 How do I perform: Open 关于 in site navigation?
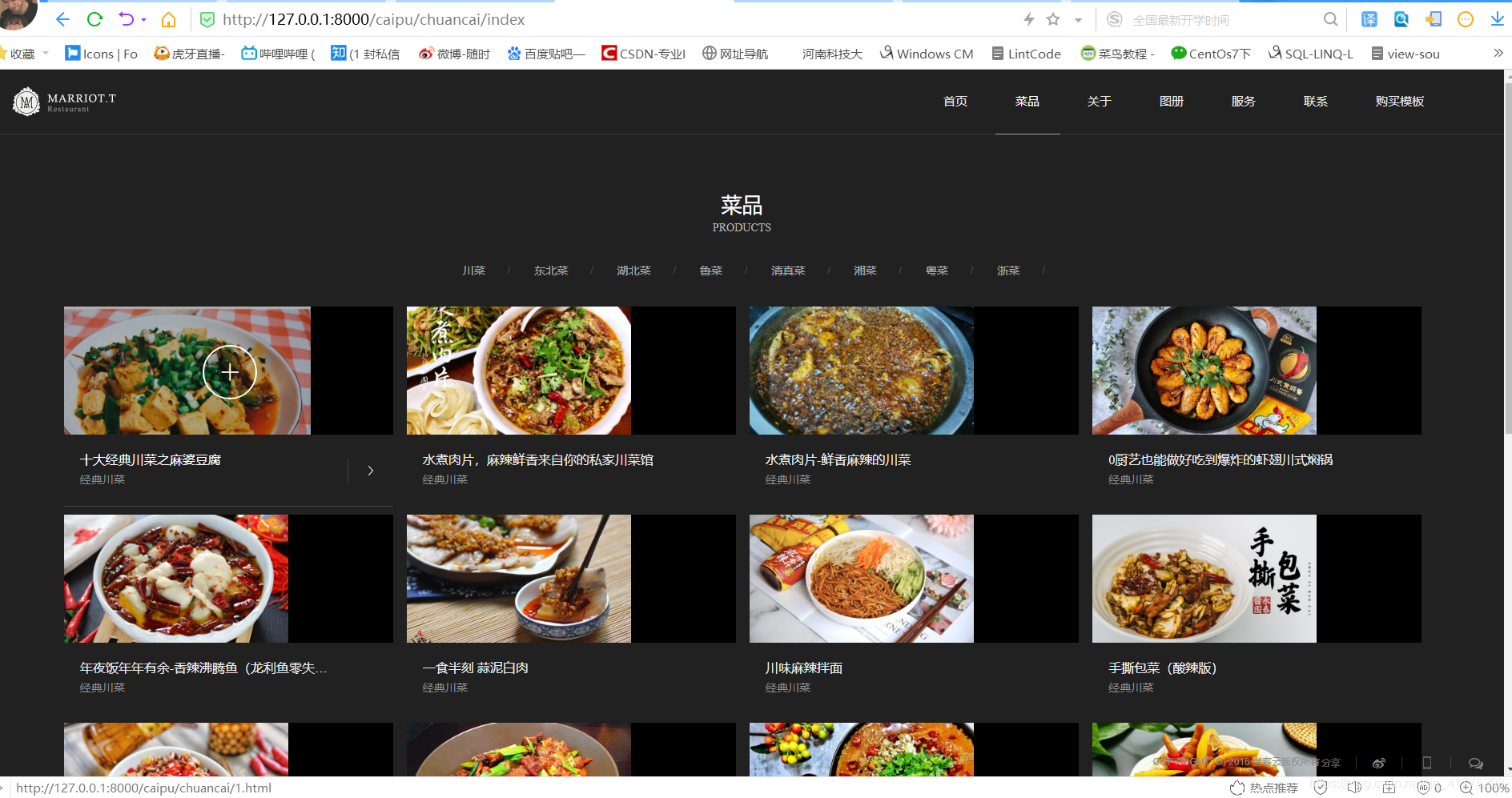(1100, 102)
